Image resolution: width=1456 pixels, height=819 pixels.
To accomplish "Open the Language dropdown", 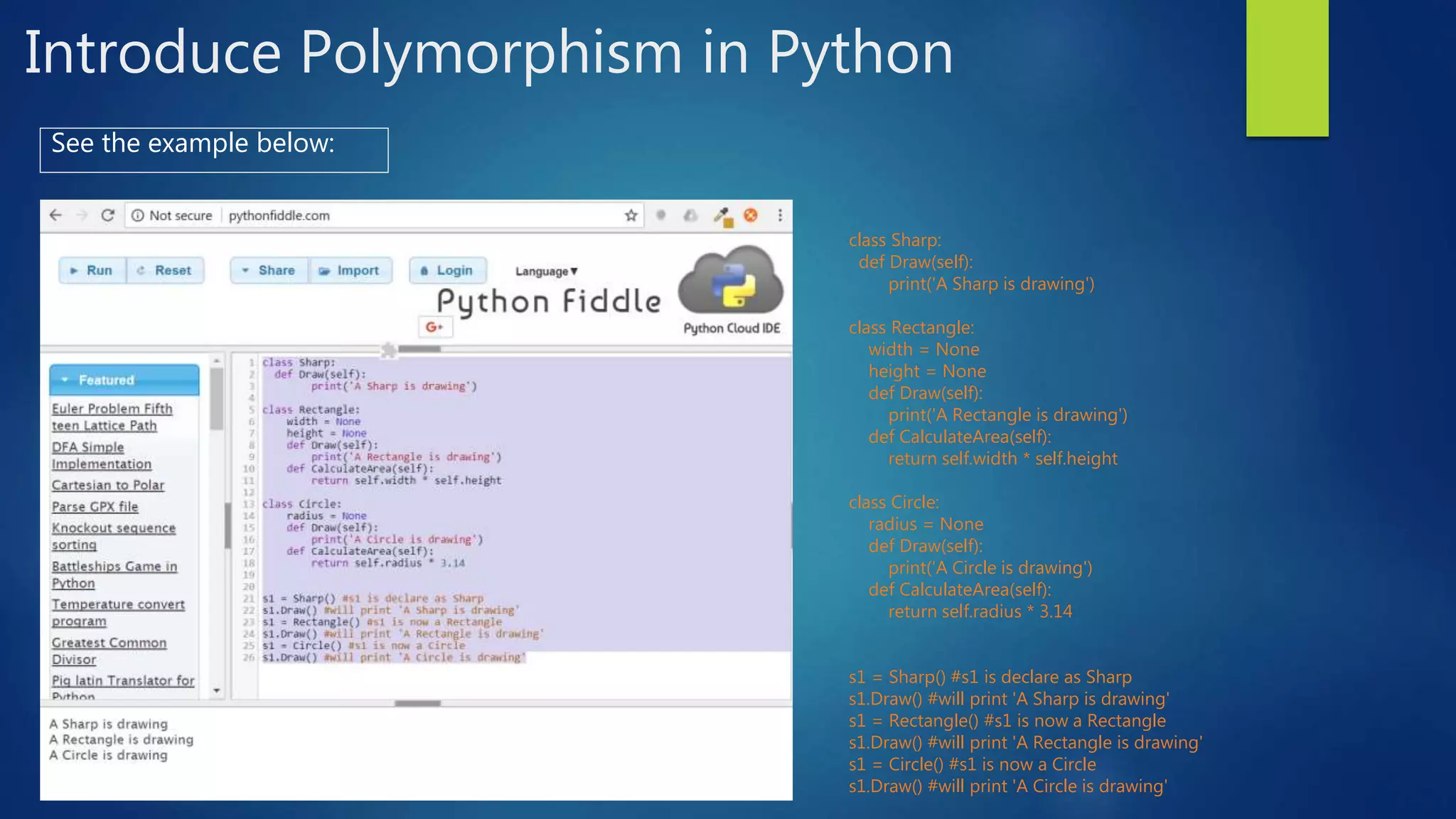I will 547,271.
